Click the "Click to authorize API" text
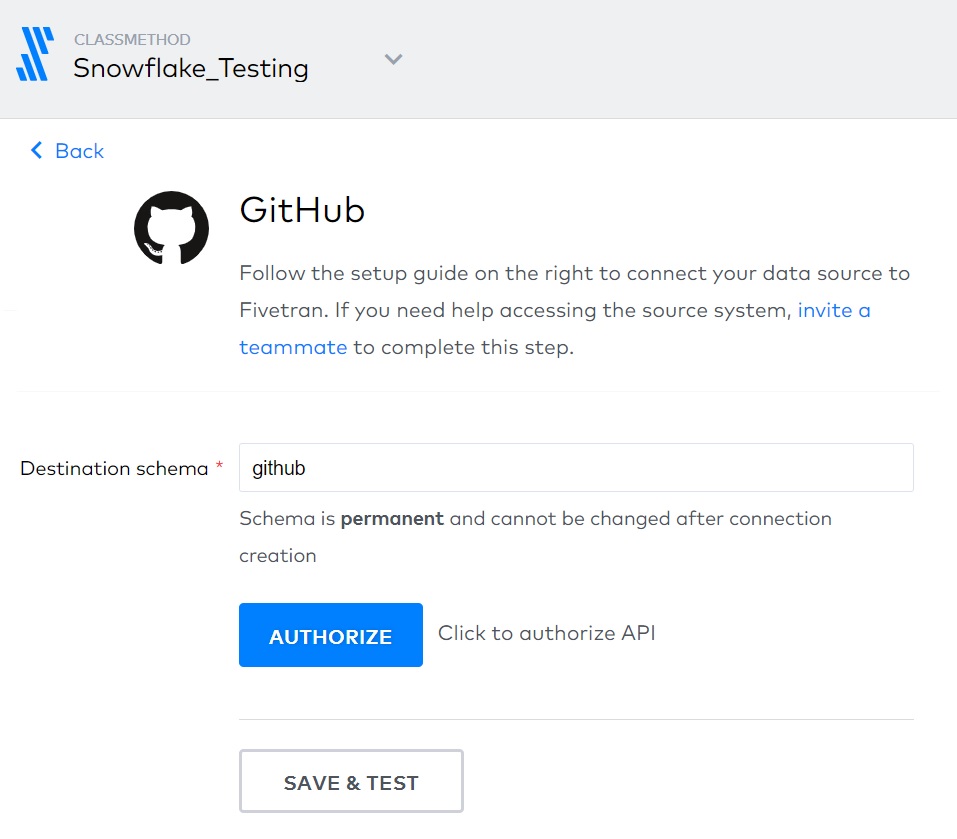 (547, 633)
